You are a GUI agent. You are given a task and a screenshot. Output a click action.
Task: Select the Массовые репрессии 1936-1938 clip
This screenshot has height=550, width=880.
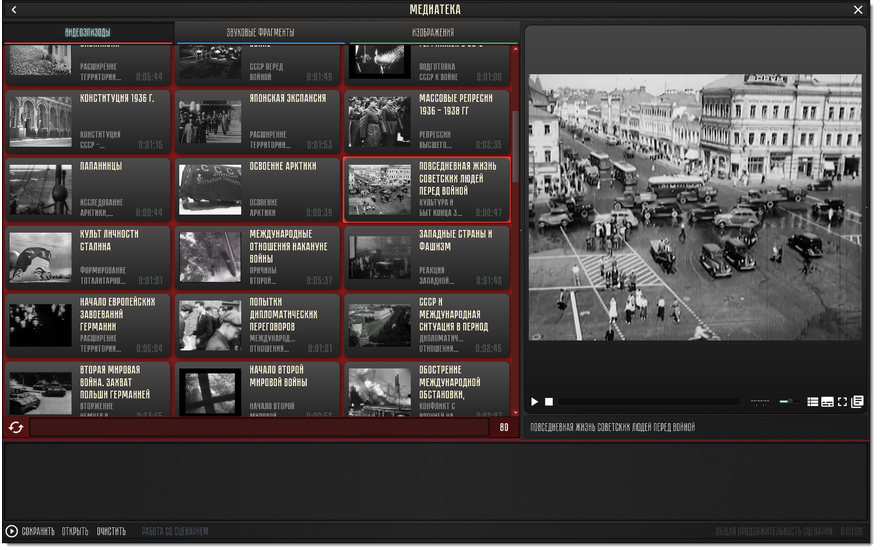(427, 121)
